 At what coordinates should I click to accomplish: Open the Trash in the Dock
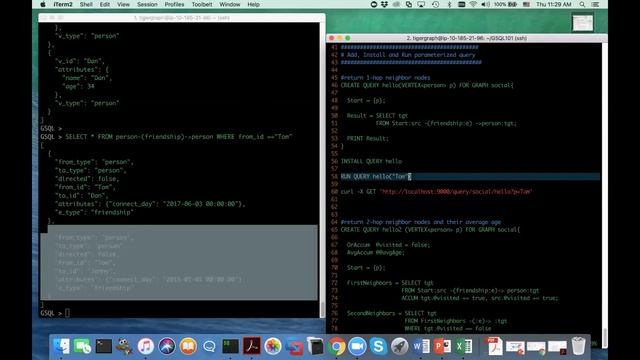click(x=578, y=347)
